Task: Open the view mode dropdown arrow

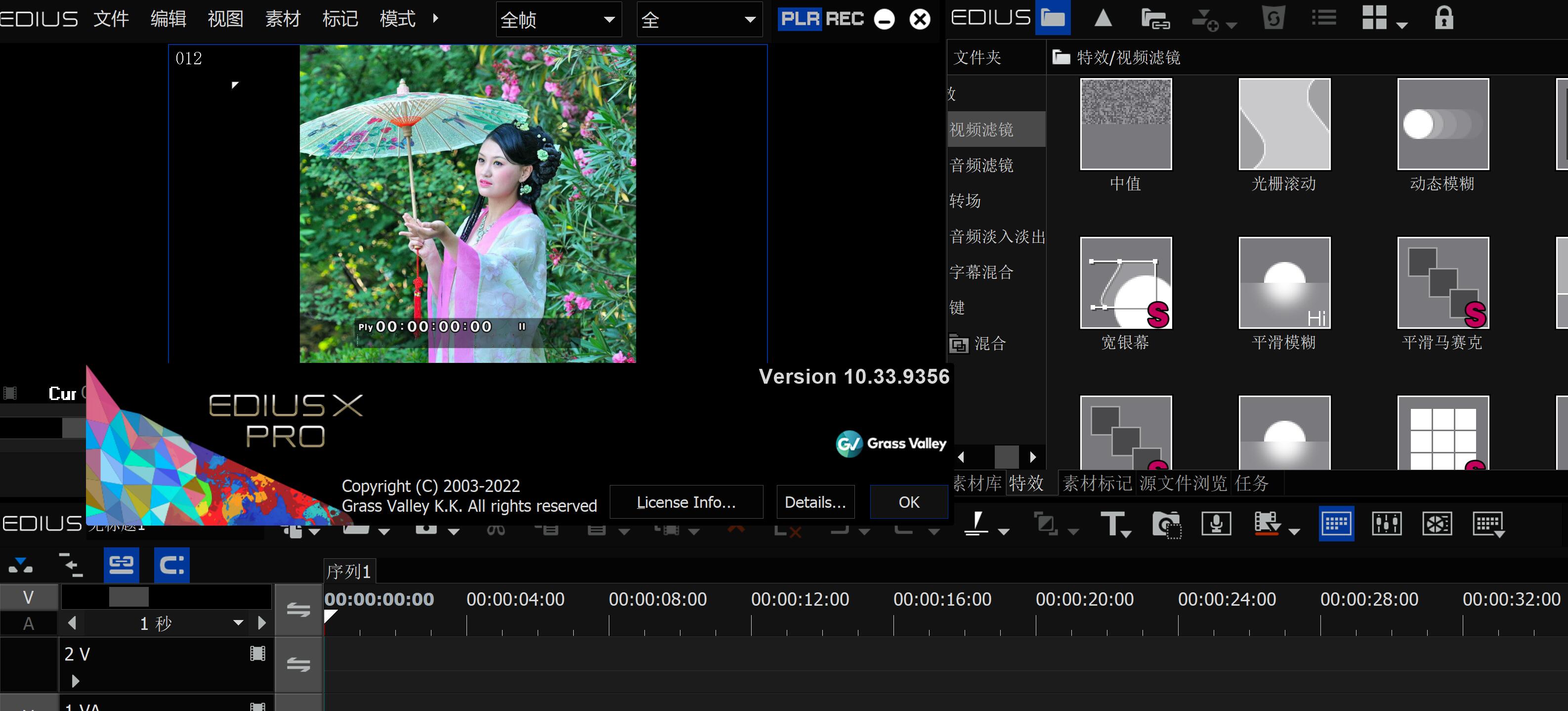Action: point(1402,26)
